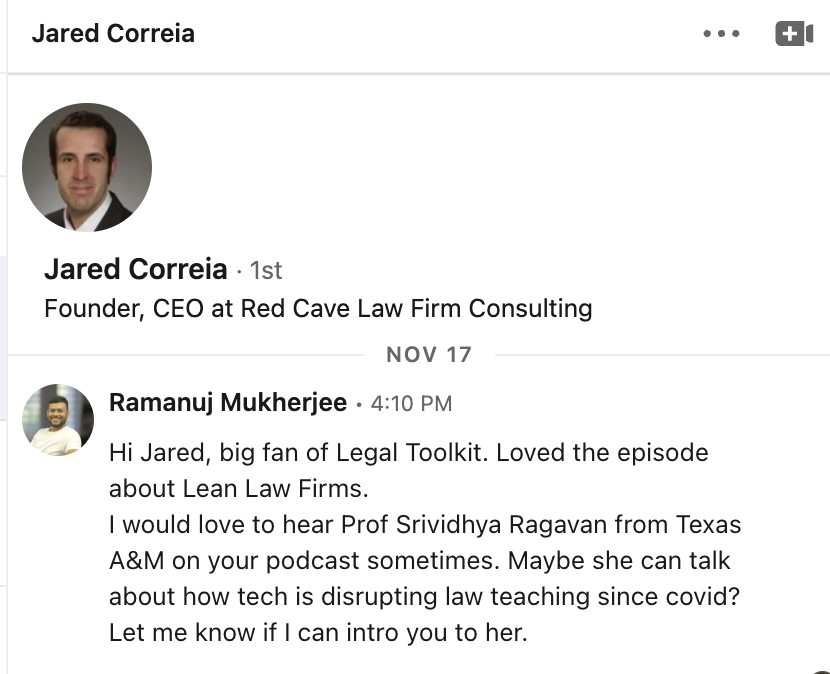This screenshot has height=674, width=830.
Task: Click the "Let me know if I can intro" line
Action: coord(318,632)
